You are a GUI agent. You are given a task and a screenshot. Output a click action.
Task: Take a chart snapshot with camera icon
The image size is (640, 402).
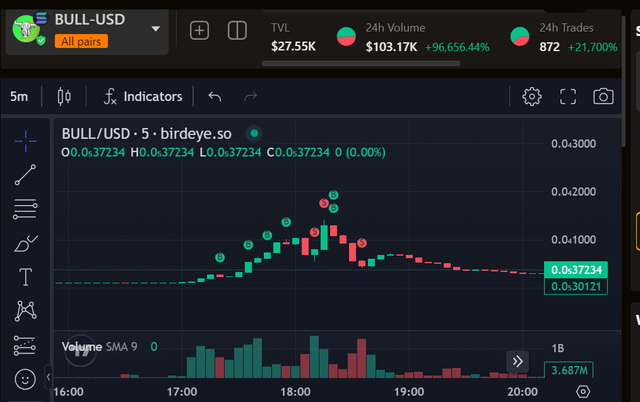603,96
